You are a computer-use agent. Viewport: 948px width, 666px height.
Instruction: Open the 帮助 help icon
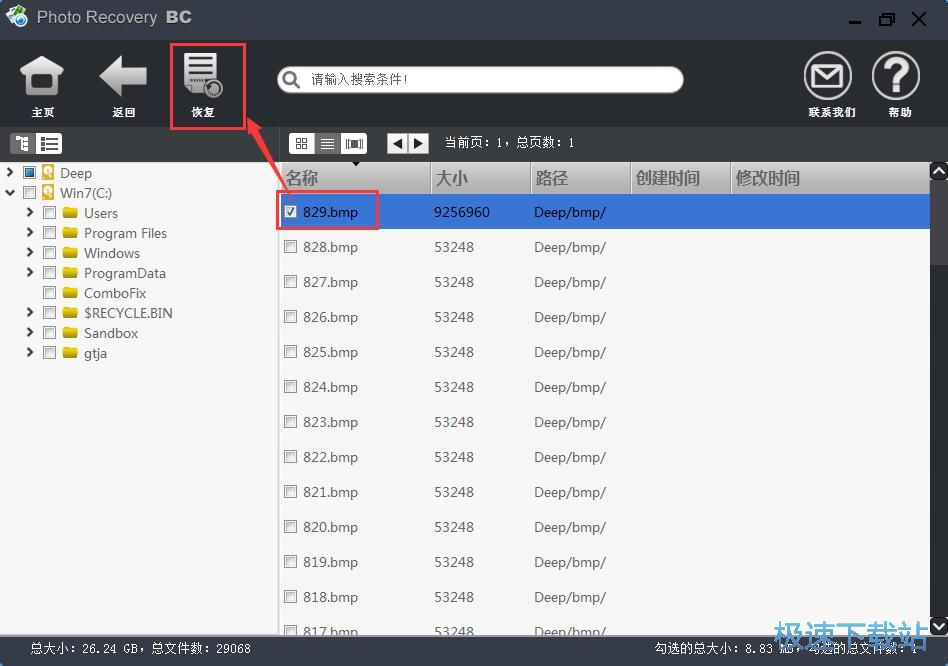896,76
